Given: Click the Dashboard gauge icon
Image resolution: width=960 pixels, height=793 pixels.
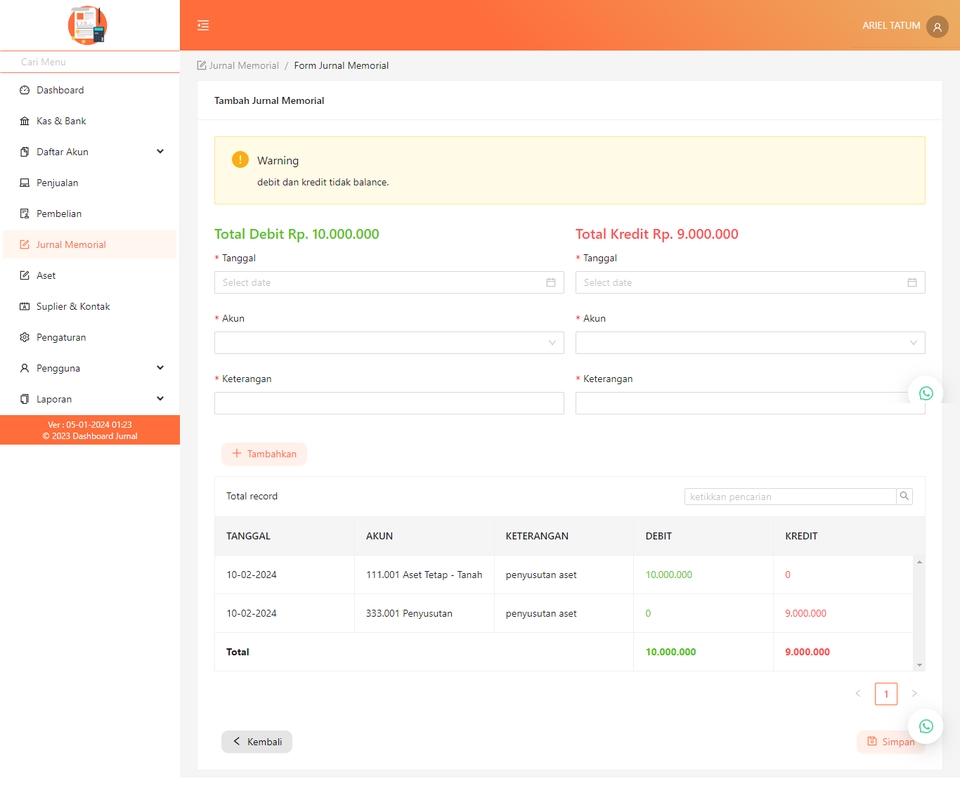Looking at the screenshot, I should click(24, 90).
